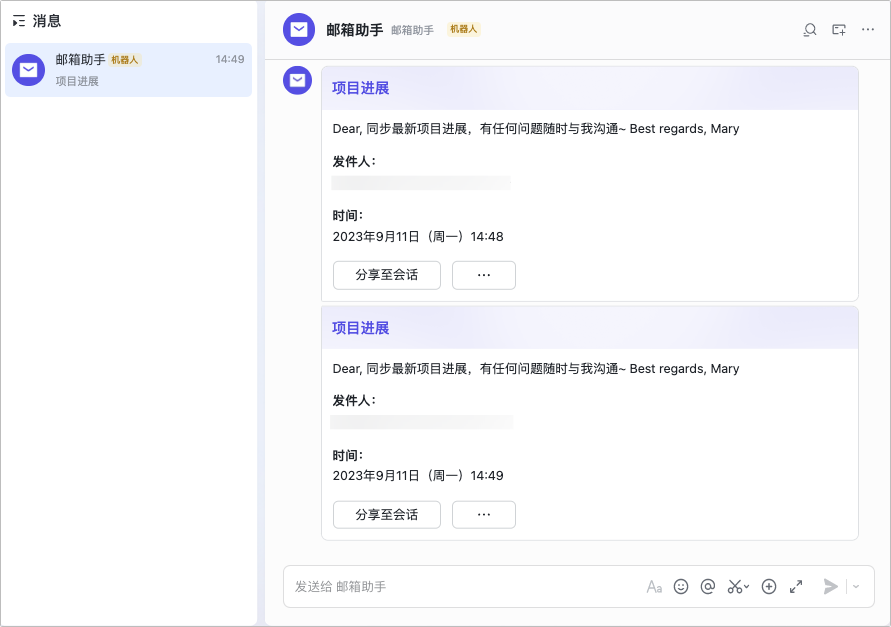The image size is (891, 627).
Task: Click the sender avatar beside first message
Action: (298, 81)
